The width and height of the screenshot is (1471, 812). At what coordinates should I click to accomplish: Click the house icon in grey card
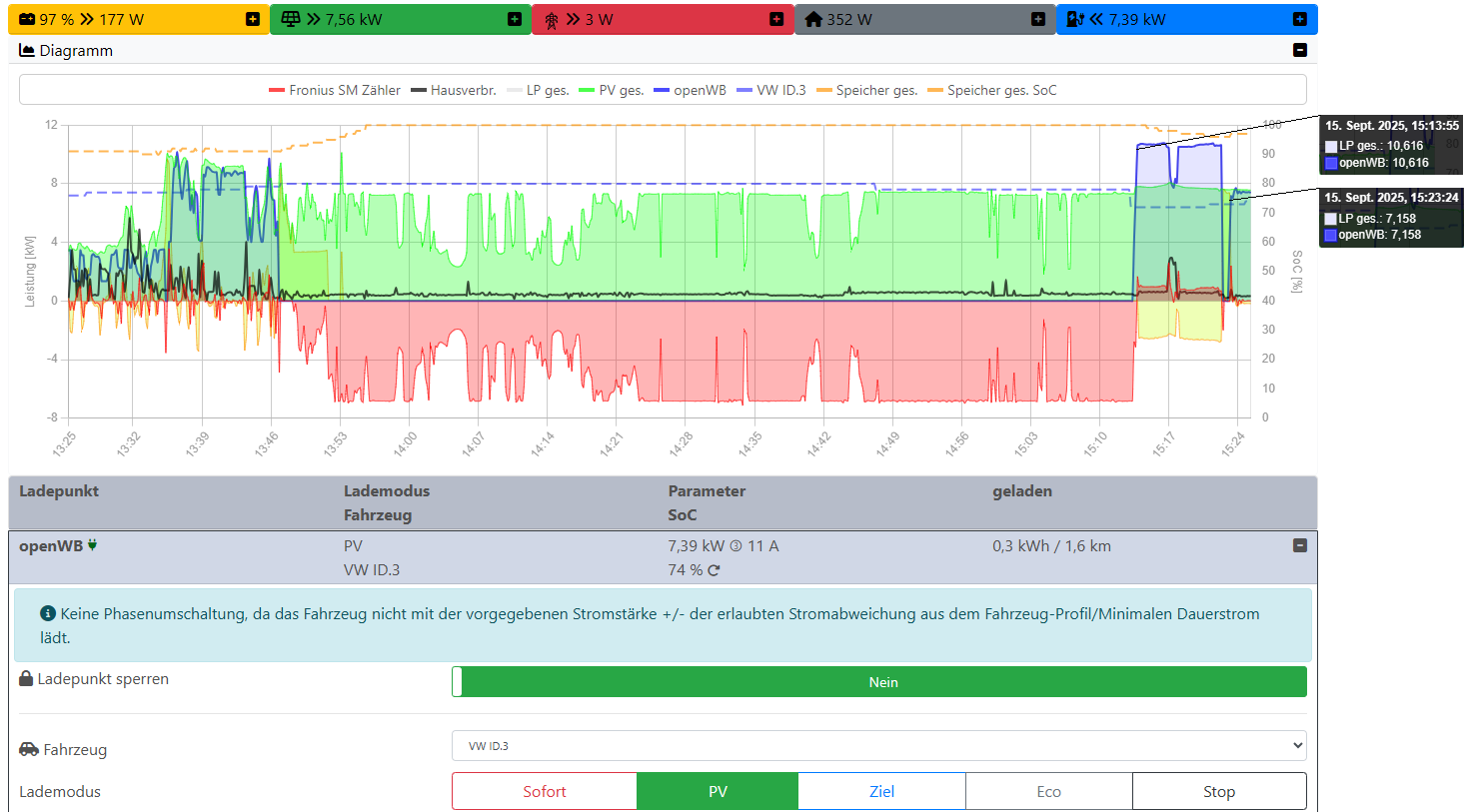pyautogui.click(x=813, y=19)
